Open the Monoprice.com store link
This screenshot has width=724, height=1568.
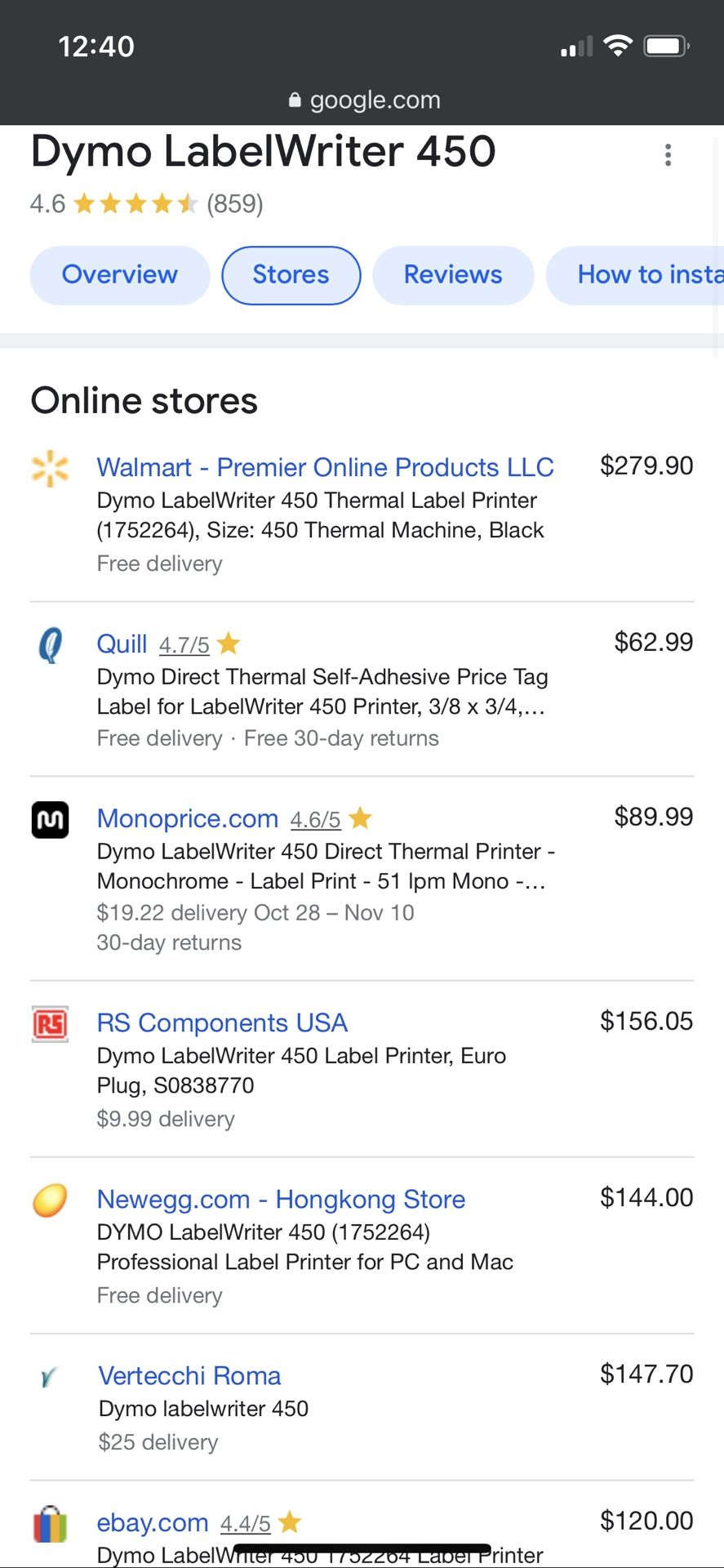pos(188,818)
